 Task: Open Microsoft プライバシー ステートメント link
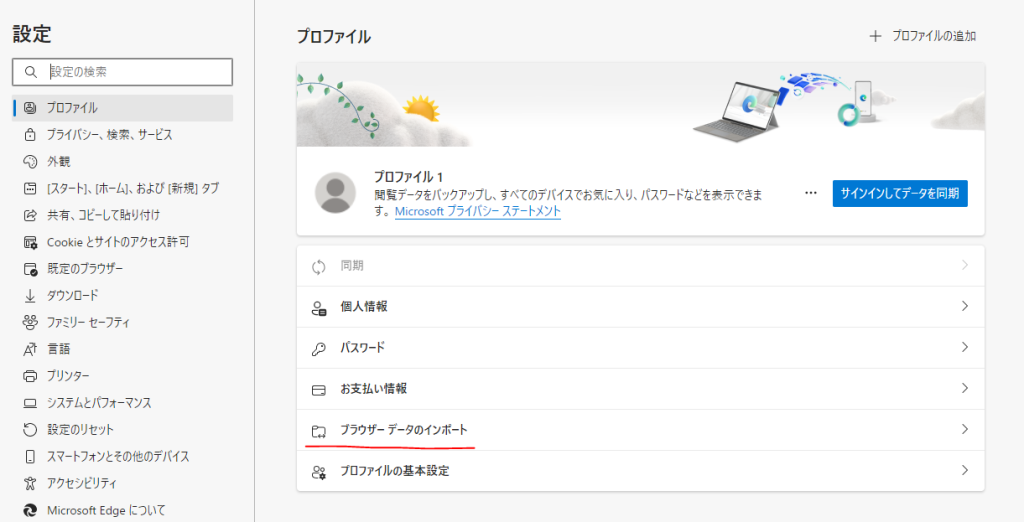[478, 212]
